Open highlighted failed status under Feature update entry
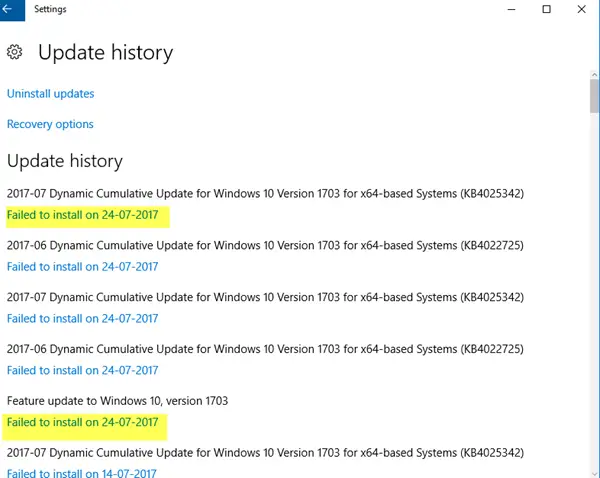The width and height of the screenshot is (600, 478). point(82,423)
